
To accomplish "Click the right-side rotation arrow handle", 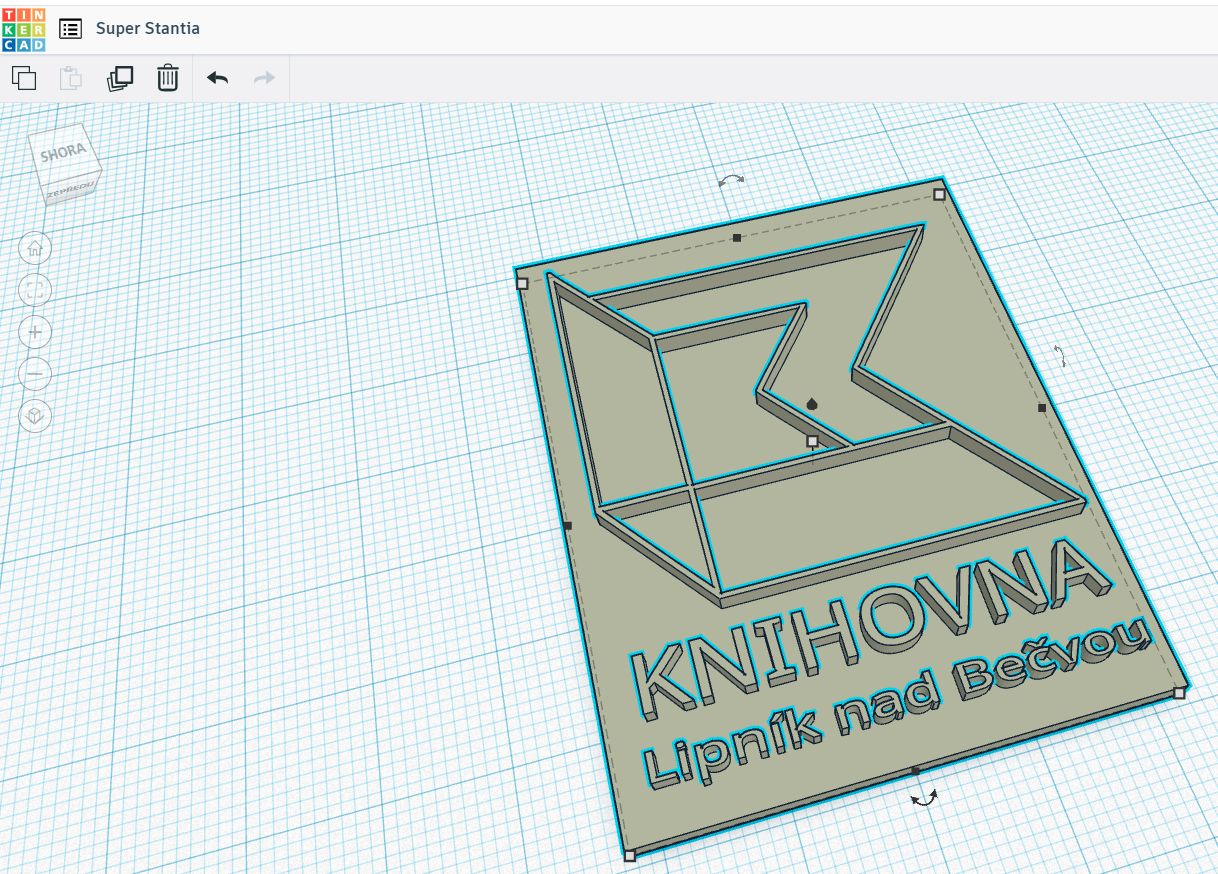I will tap(1061, 355).
